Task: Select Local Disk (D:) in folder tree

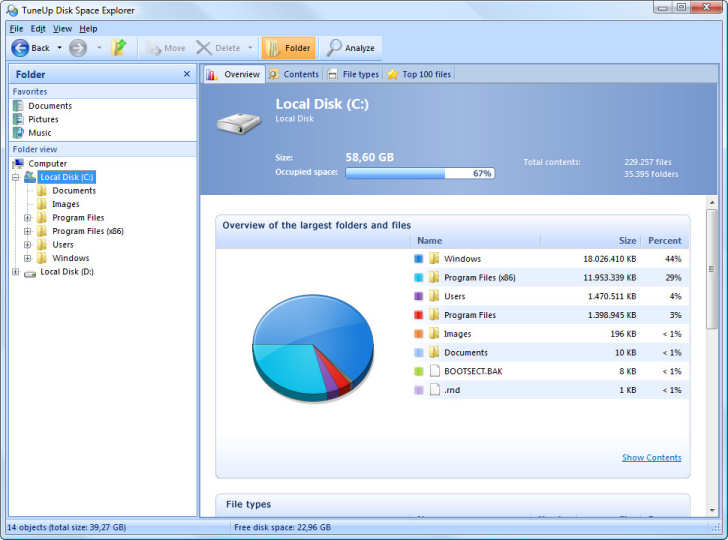Action: tap(67, 272)
